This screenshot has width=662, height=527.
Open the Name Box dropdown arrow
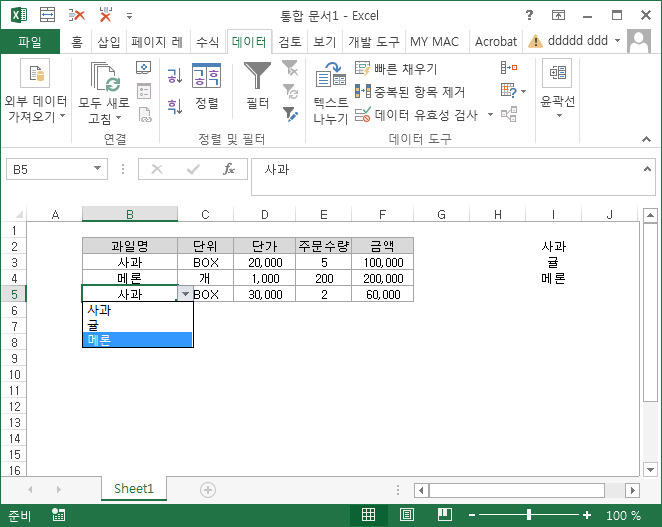98,168
